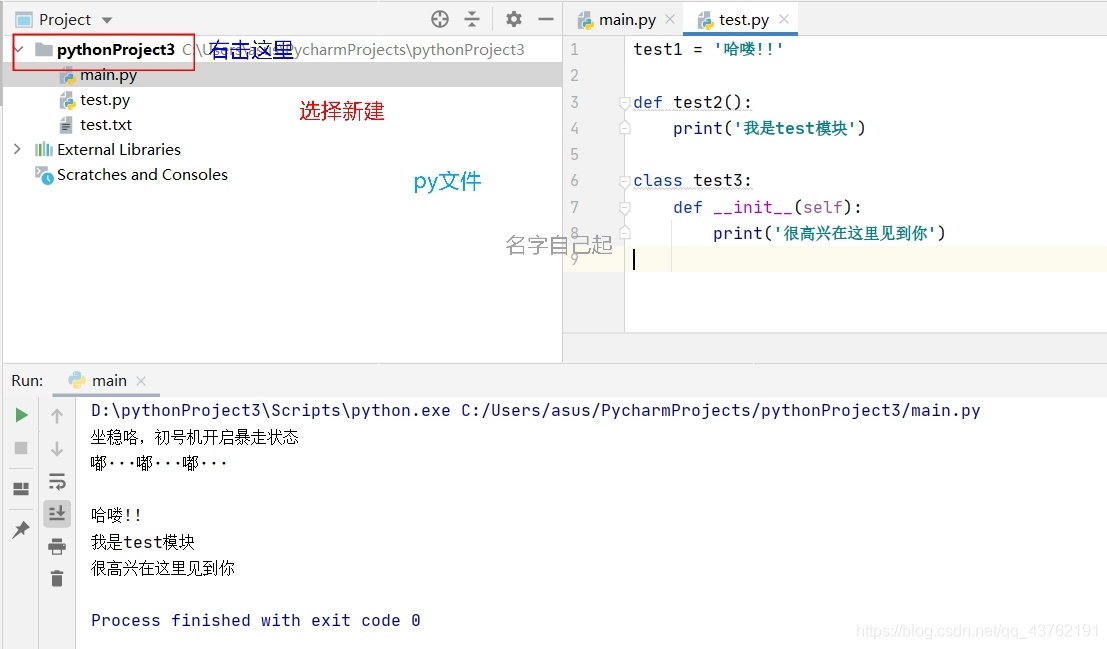1107x649 pixels.
Task: Click the pythonProject3 folder name
Action: [116, 49]
